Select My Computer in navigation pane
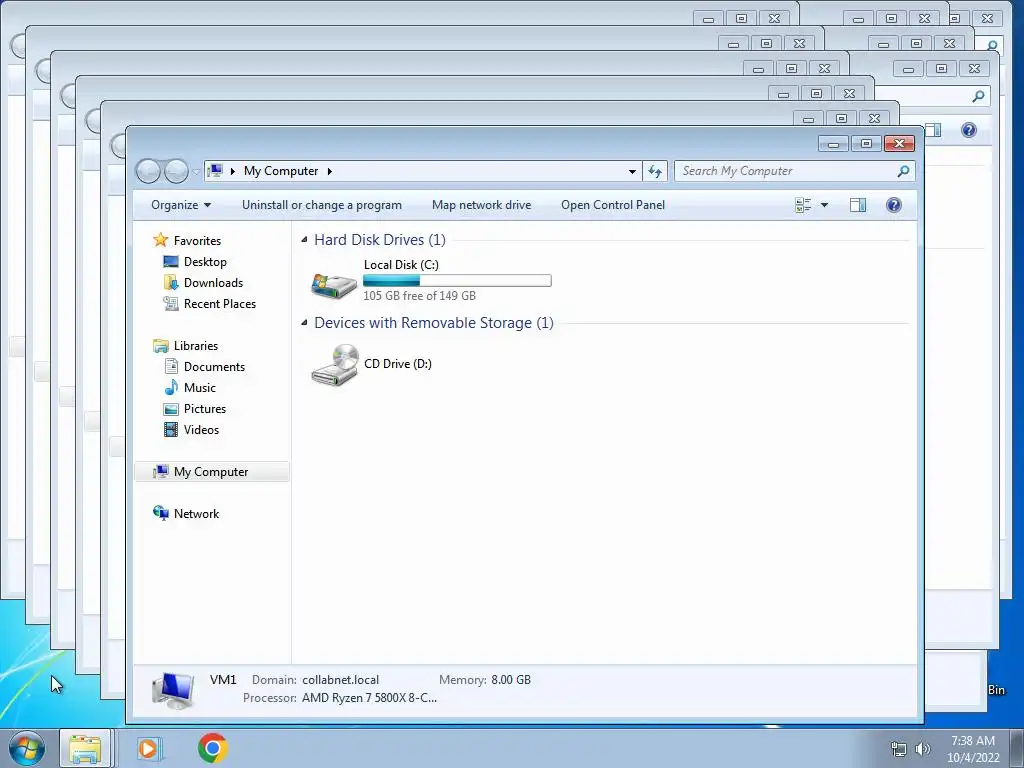Screen dimensions: 1024x768 tap(212, 472)
